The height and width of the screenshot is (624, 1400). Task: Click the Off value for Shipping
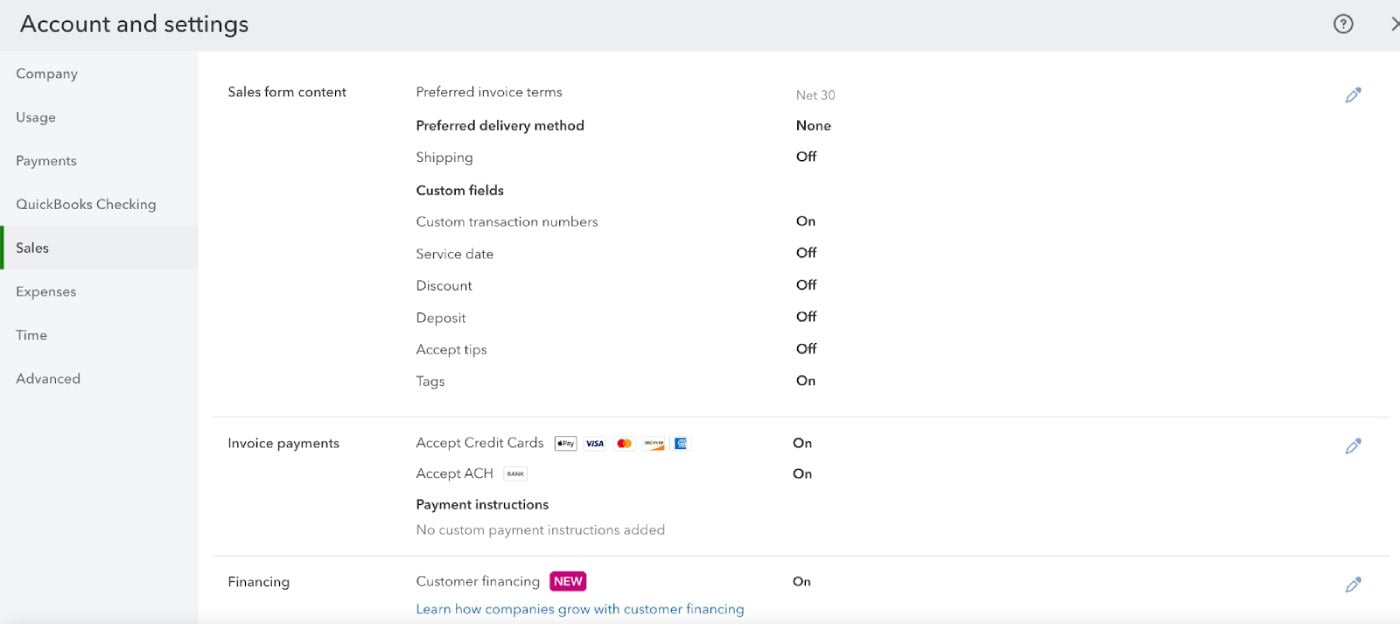[x=806, y=157]
